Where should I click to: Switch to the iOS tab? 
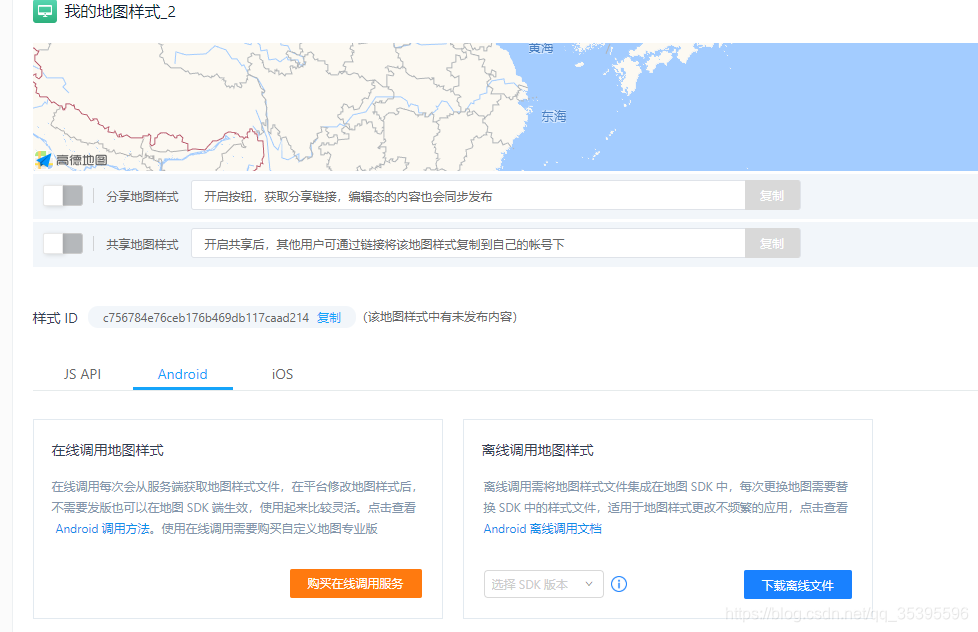[x=282, y=374]
